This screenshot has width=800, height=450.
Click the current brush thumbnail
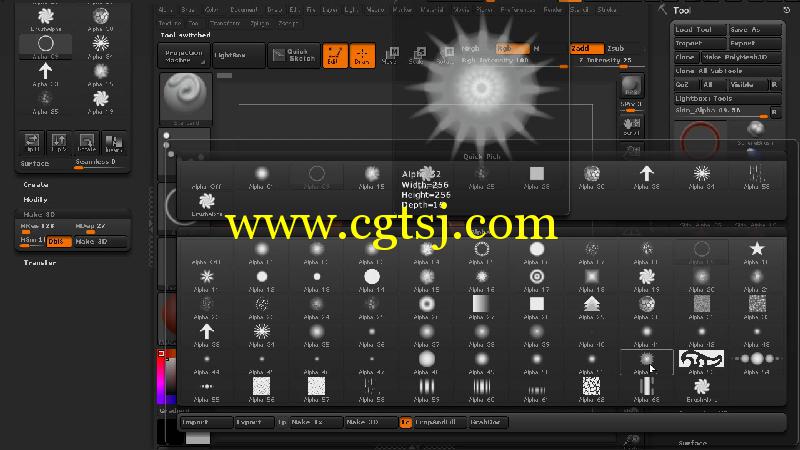pyautogui.click(x=185, y=98)
